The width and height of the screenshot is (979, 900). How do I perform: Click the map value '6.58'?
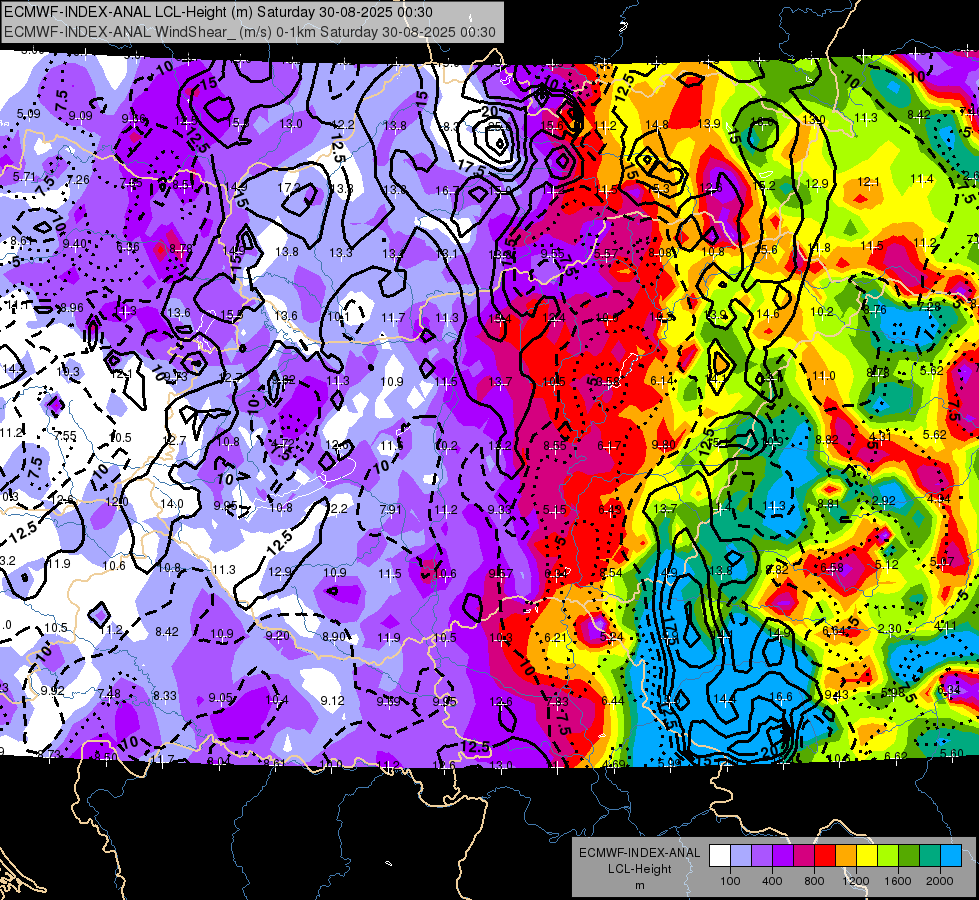point(832,568)
